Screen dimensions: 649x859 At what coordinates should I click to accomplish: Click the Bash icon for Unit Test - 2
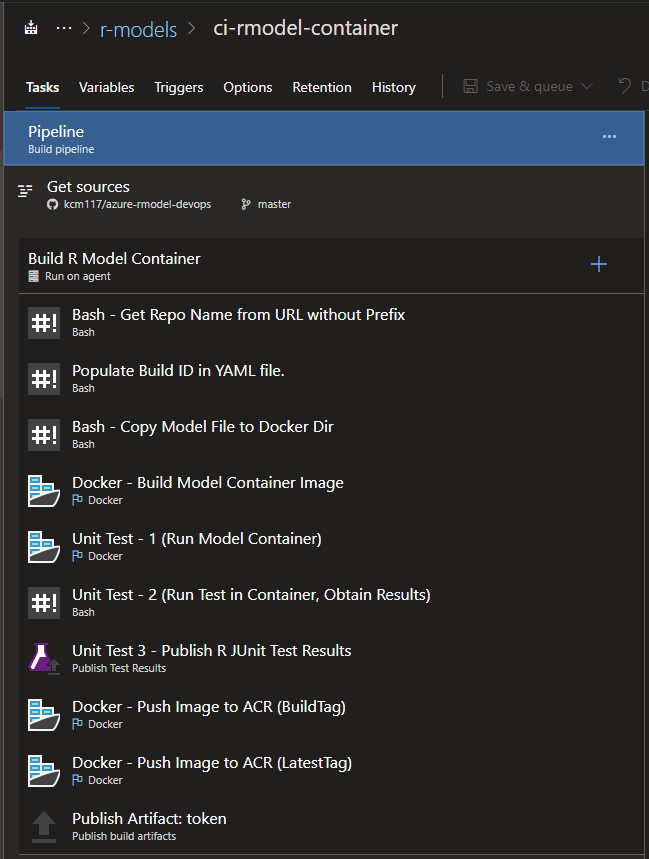44,603
